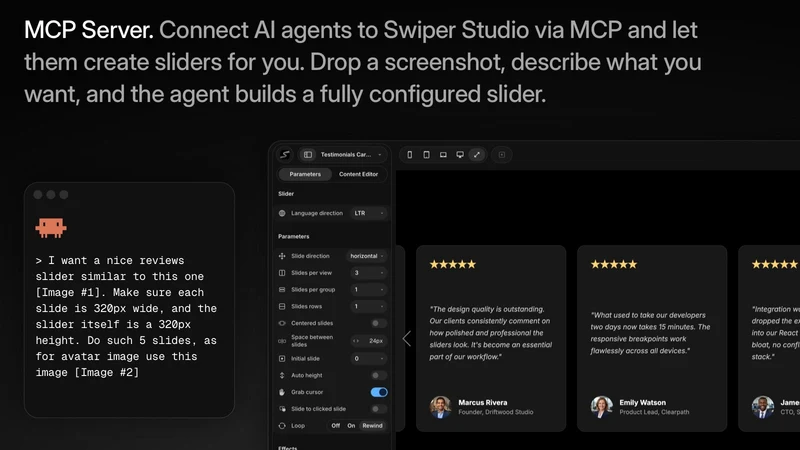Click Emily Watson's avatar photo
Viewport: 800px width, 450px height.
tap(602, 407)
